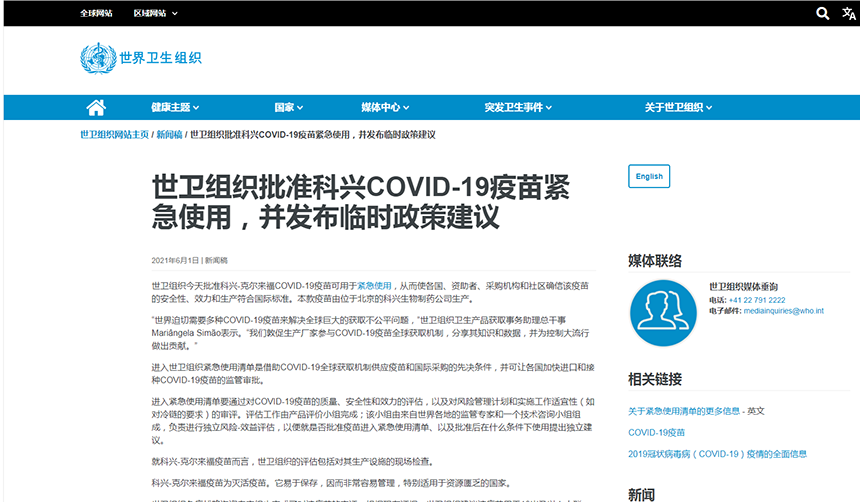Click the 世界卫生组织 logo text
Viewport: 860px width, 502px height.
coord(160,58)
